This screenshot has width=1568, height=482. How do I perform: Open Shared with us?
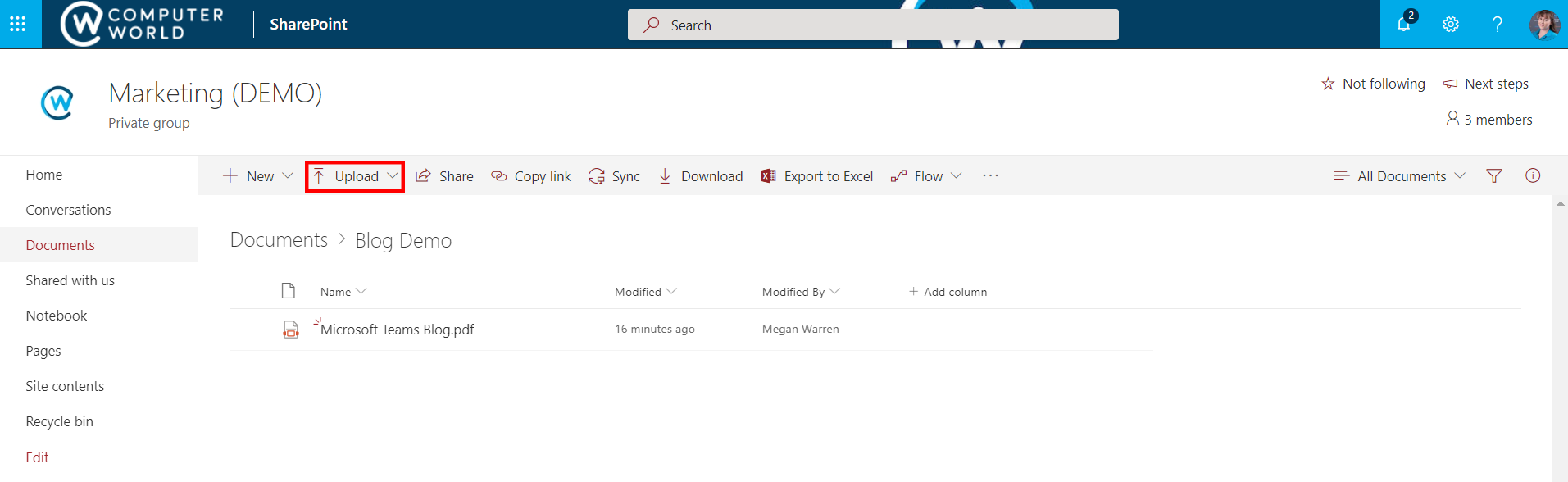point(70,280)
